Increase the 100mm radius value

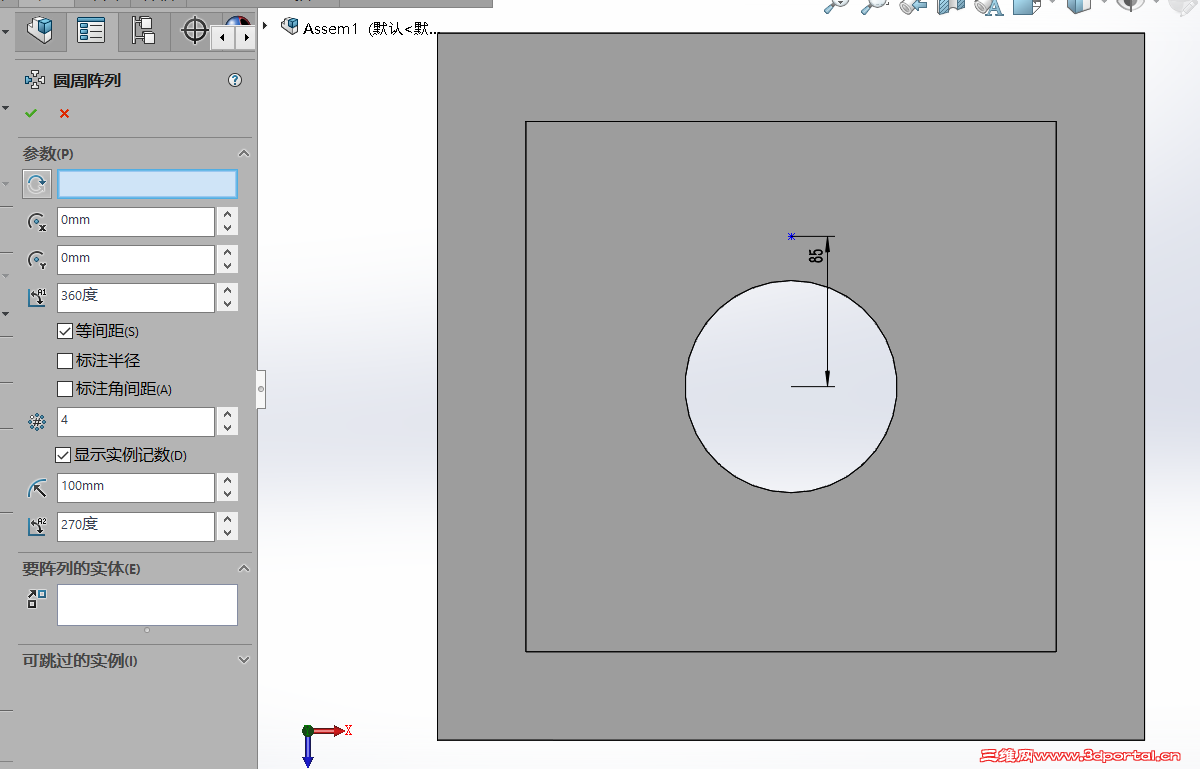coord(228,481)
